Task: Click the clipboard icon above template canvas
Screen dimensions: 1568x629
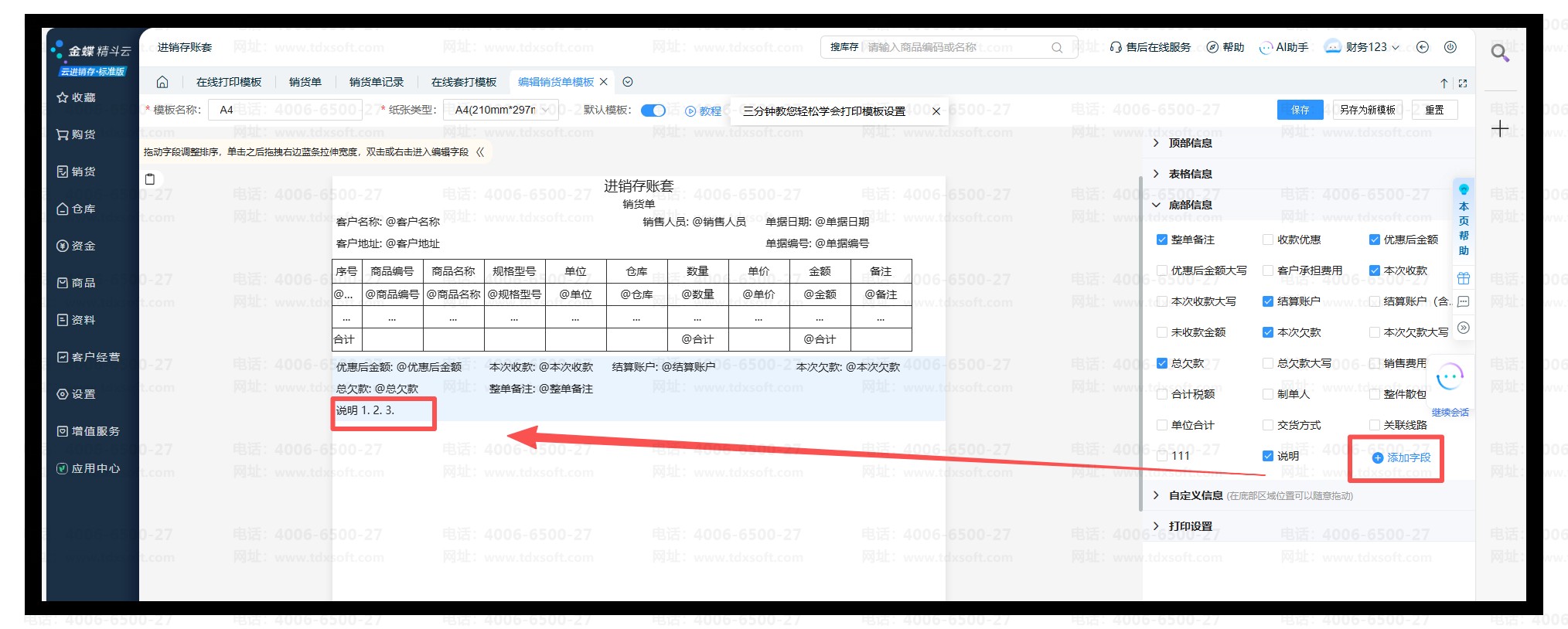Action: click(x=150, y=179)
